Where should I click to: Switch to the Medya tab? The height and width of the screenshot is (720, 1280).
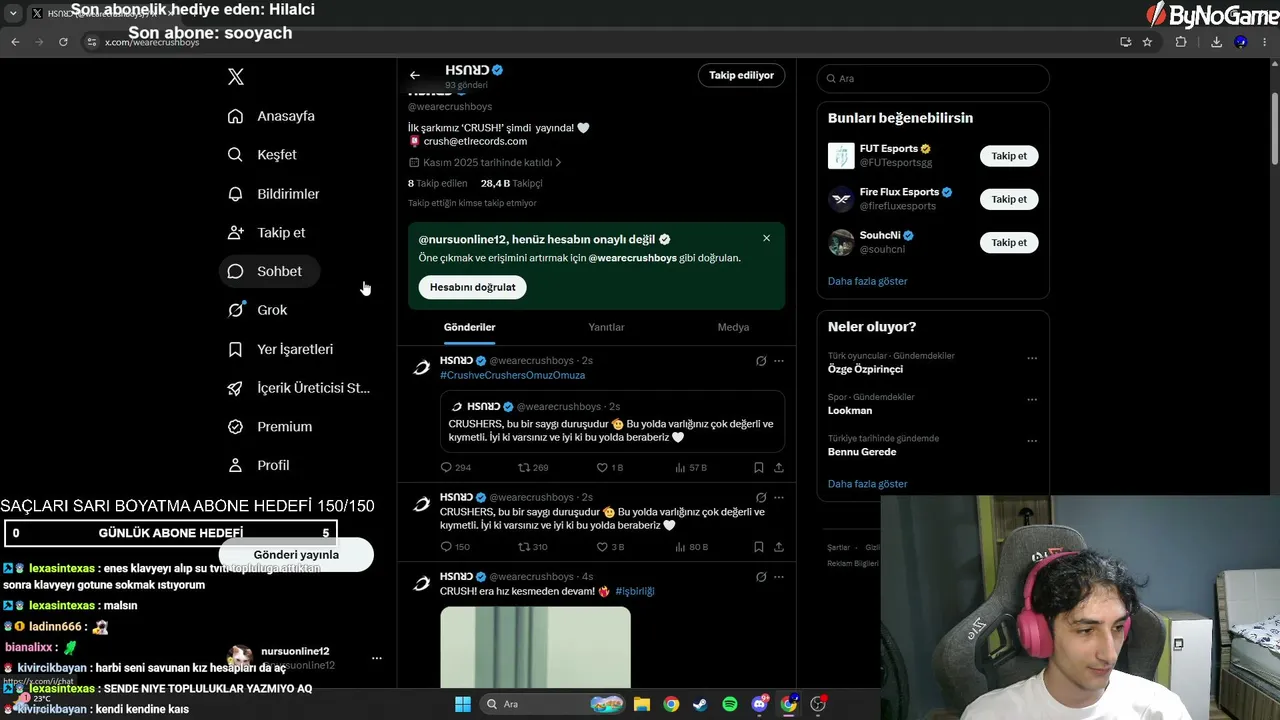click(733, 327)
